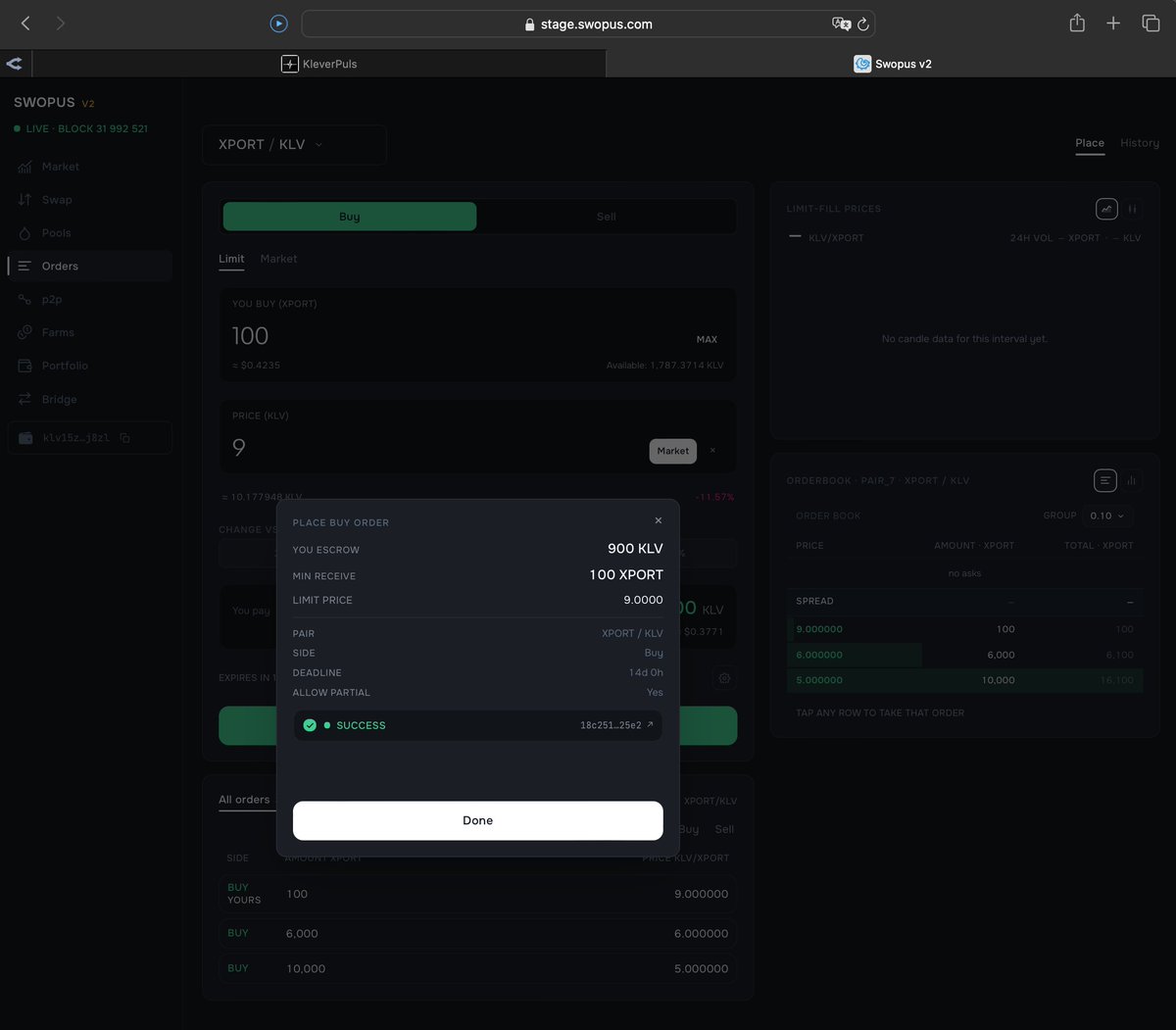Take the order book bid at 9.000000

click(x=965, y=629)
